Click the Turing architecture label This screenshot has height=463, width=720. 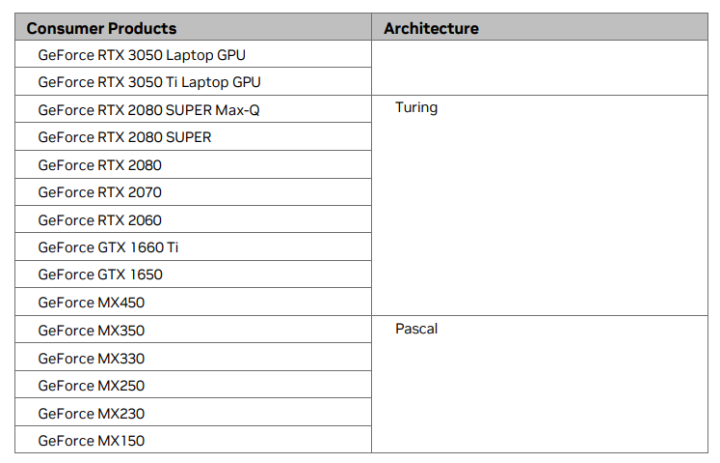point(416,108)
